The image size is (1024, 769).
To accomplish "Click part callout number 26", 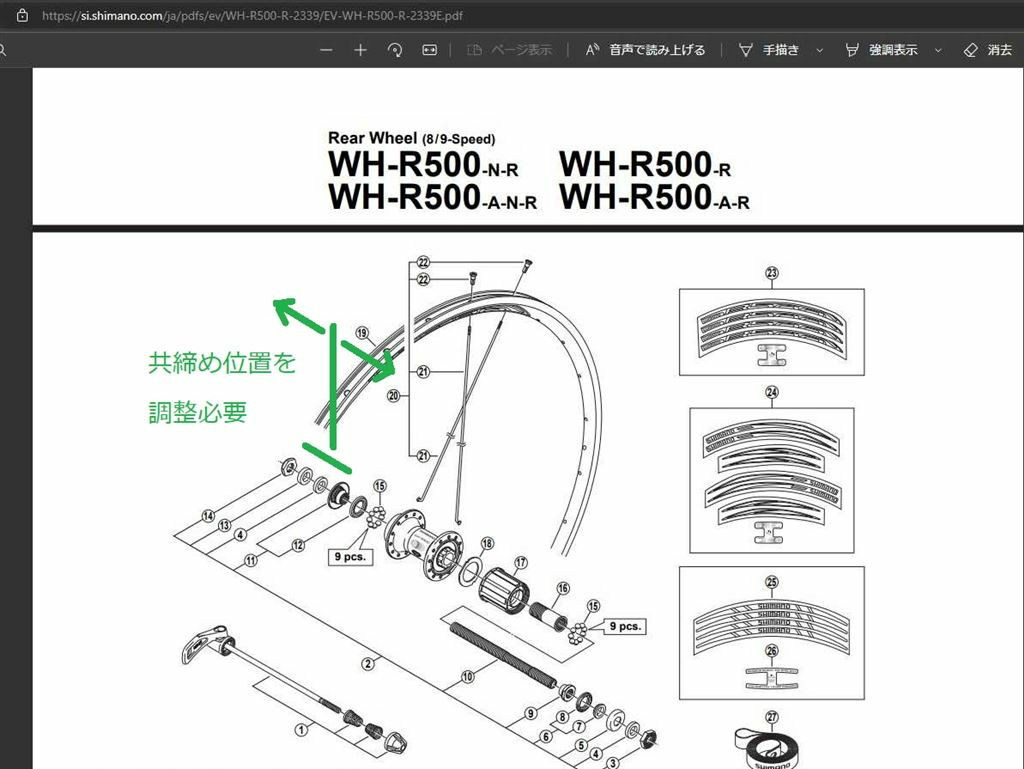I will (772, 650).
